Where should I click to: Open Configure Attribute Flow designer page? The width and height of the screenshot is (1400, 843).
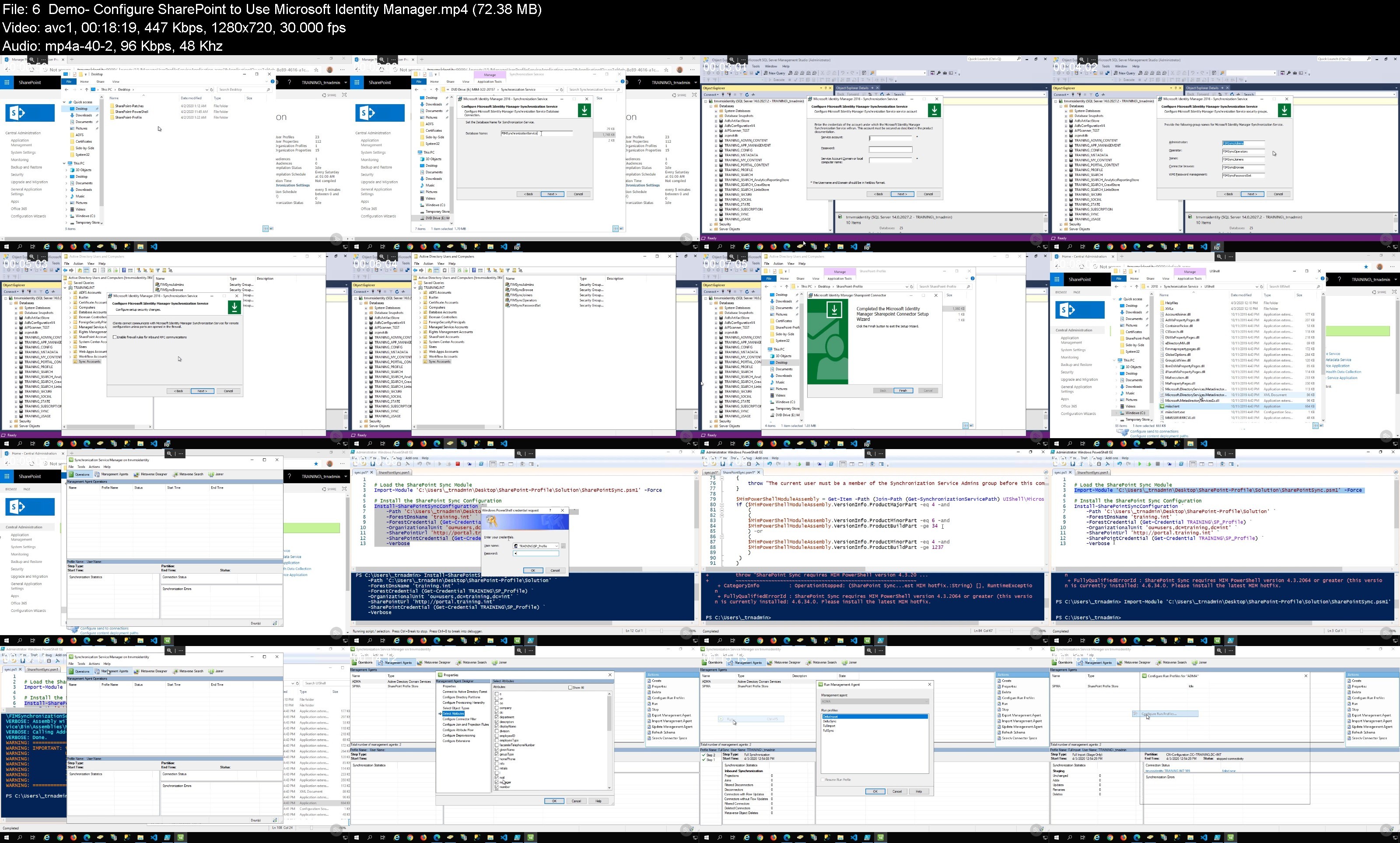[x=458, y=730]
